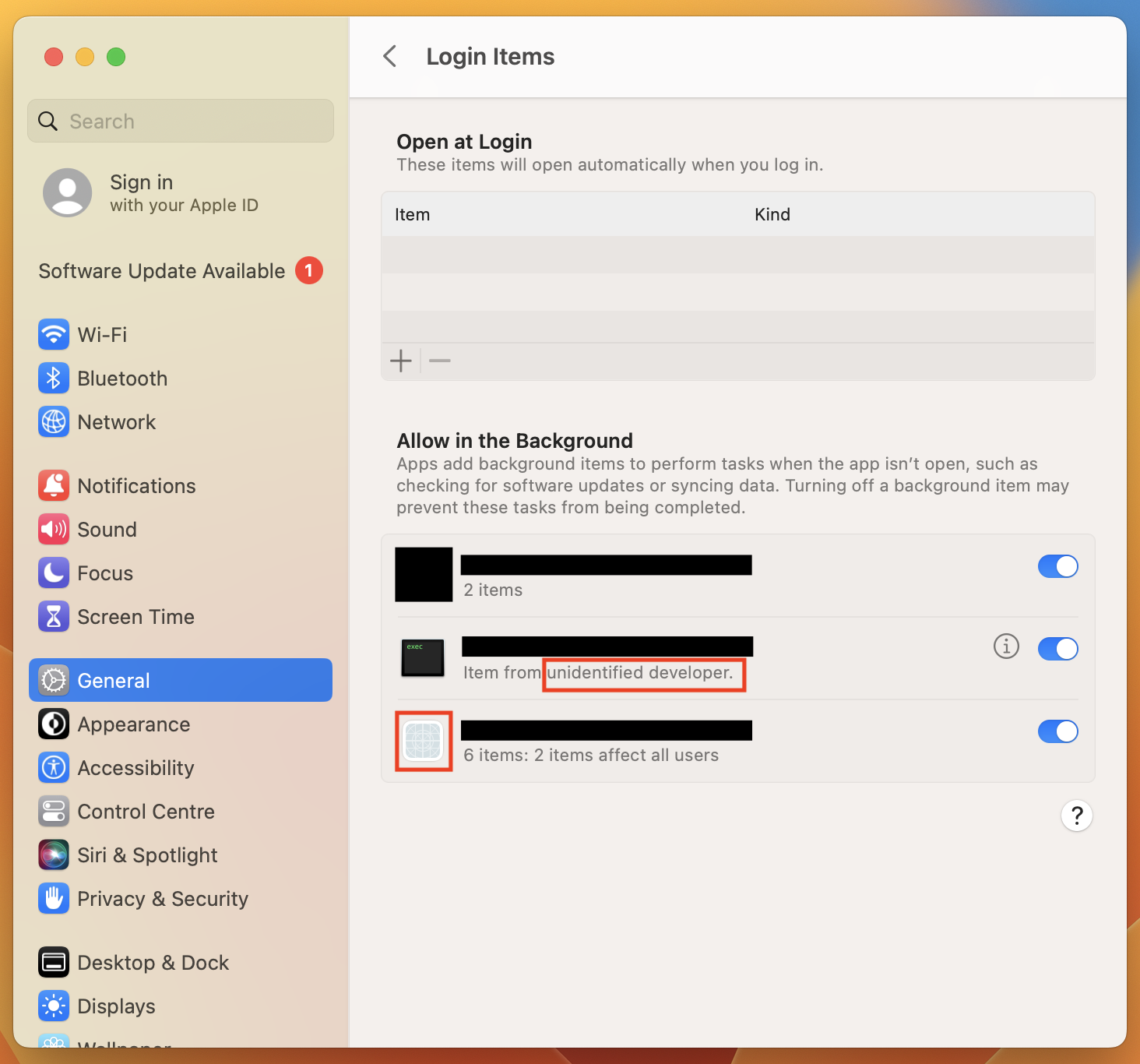Click the Search field
The width and height of the screenshot is (1140, 1064).
click(181, 122)
